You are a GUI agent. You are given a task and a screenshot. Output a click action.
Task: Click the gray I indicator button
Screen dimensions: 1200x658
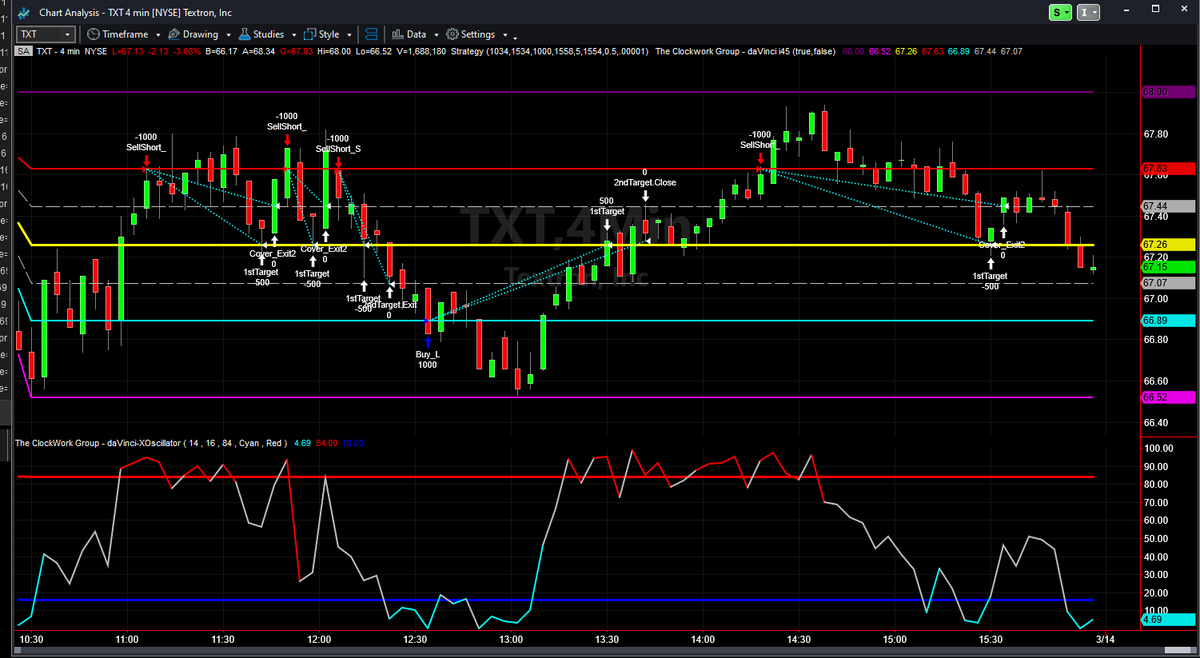pos(1088,12)
